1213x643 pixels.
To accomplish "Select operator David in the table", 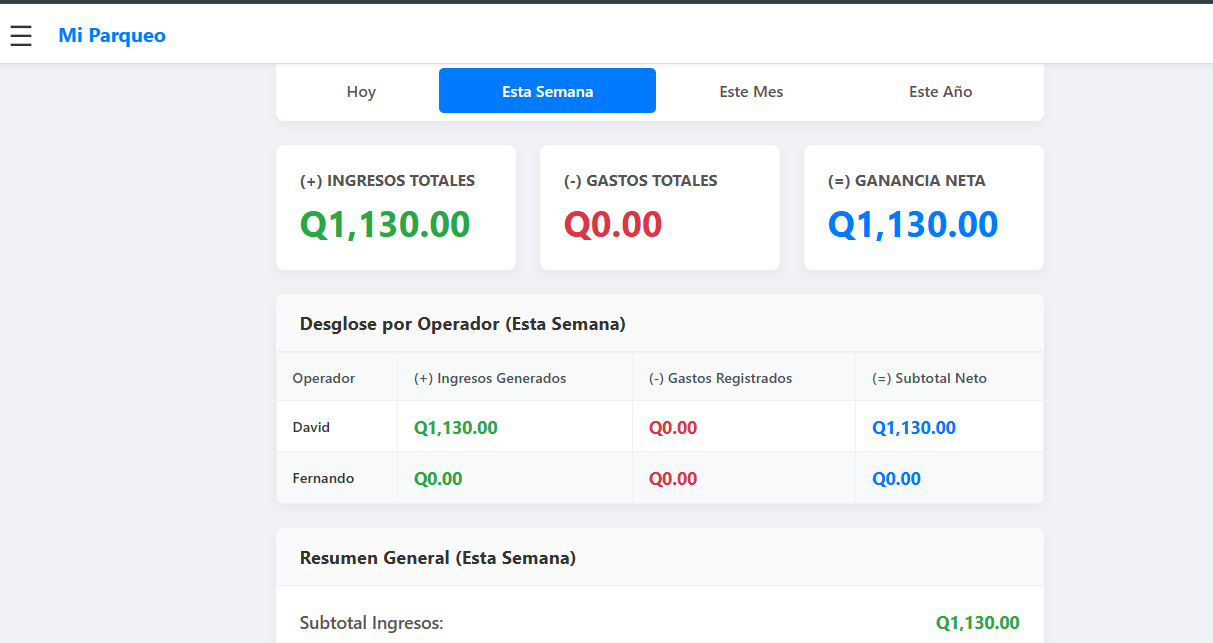I will coord(311,427).
